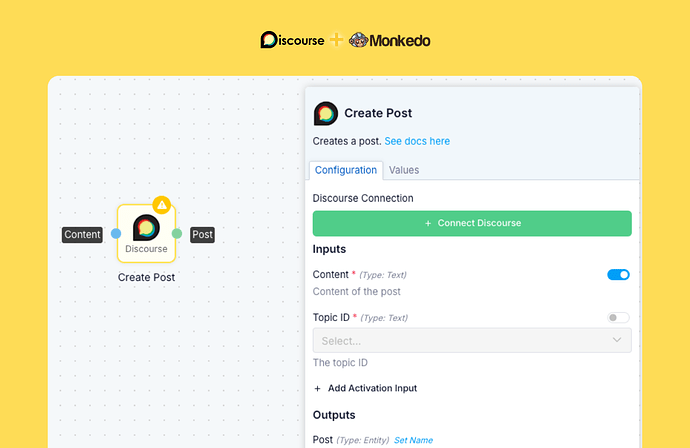This screenshot has width=690, height=448.
Task: Switch to the Values tab
Action: pos(404,170)
